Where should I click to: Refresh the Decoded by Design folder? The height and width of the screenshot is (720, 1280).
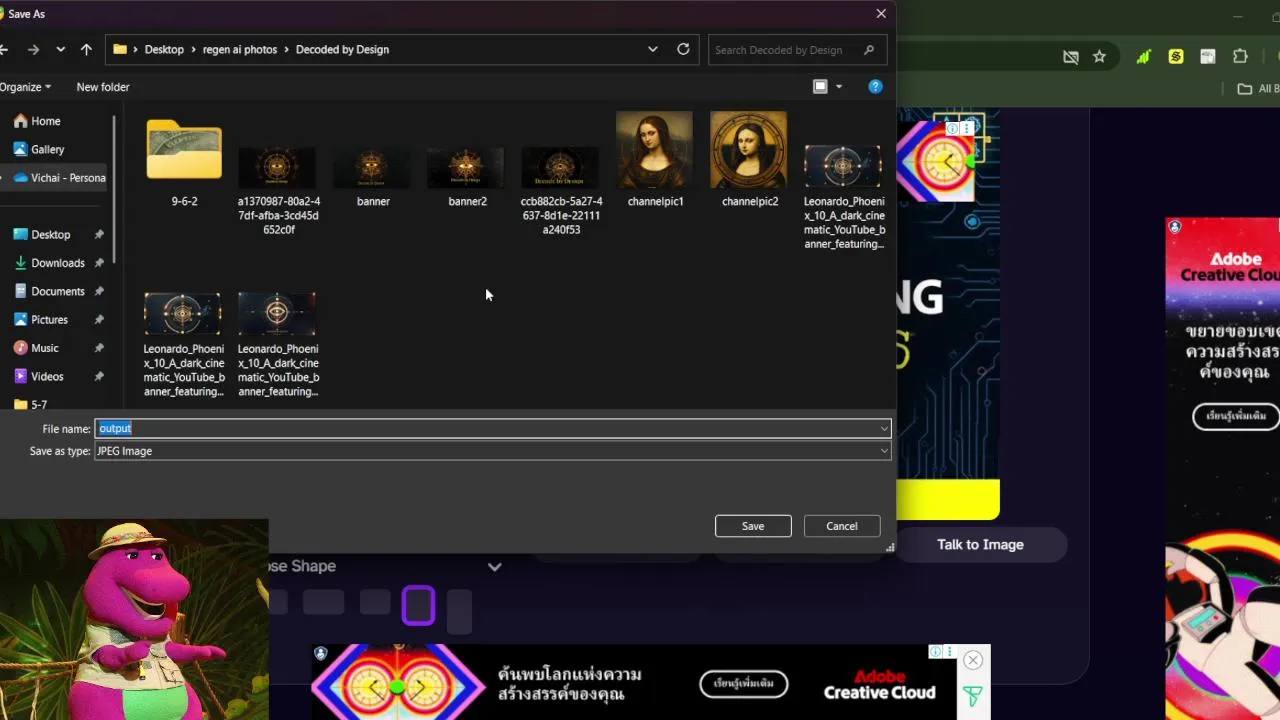(x=683, y=49)
